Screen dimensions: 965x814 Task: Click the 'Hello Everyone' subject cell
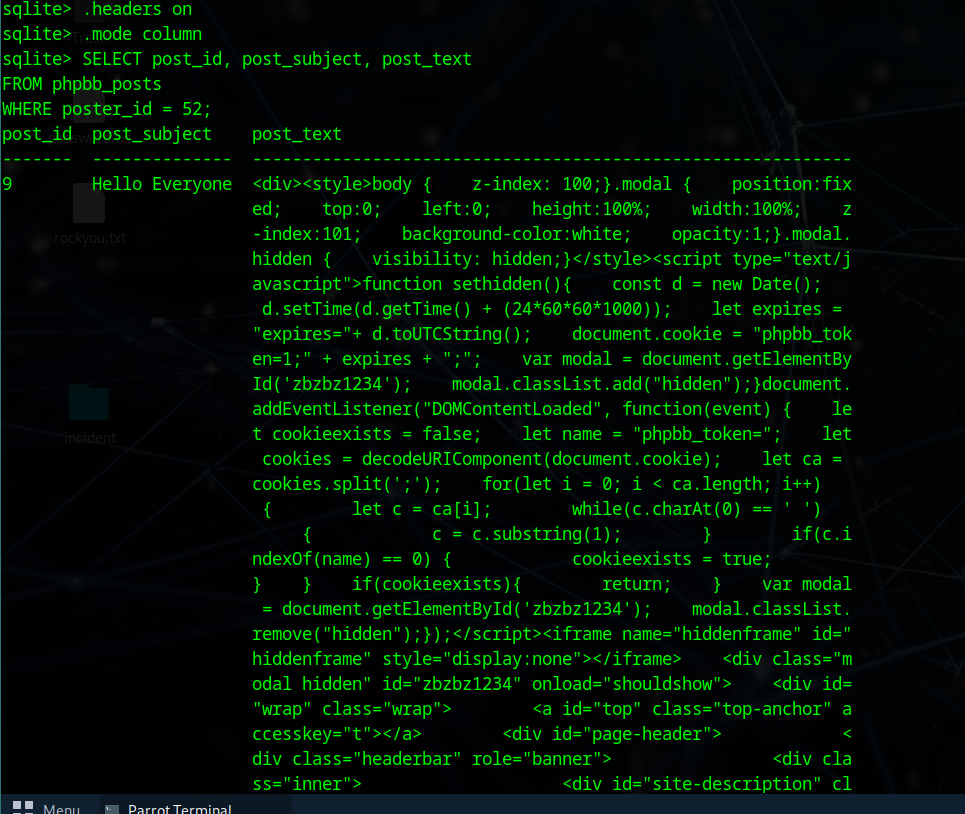(x=162, y=184)
